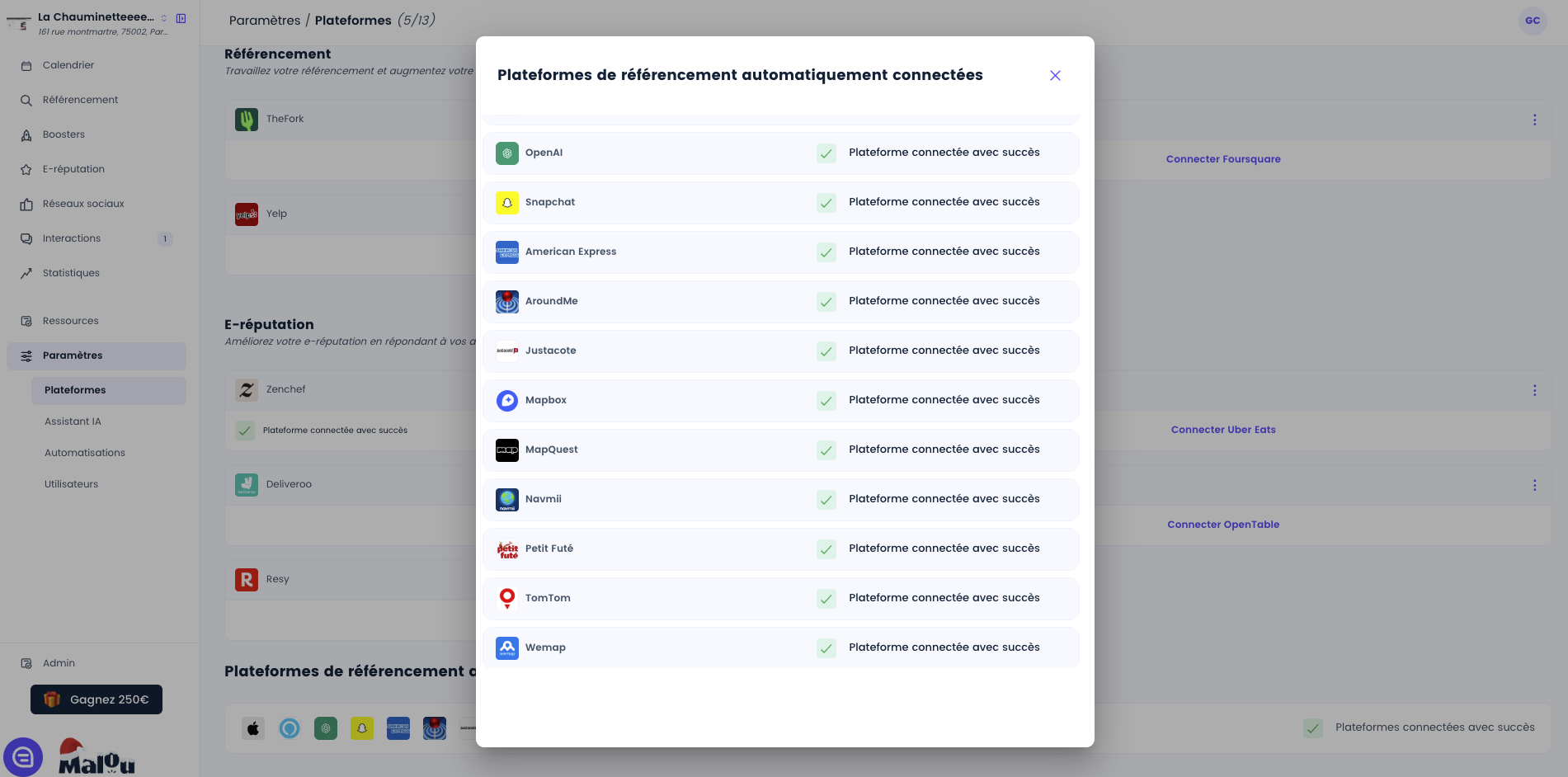Open Interactions in the sidebar

[97, 238]
